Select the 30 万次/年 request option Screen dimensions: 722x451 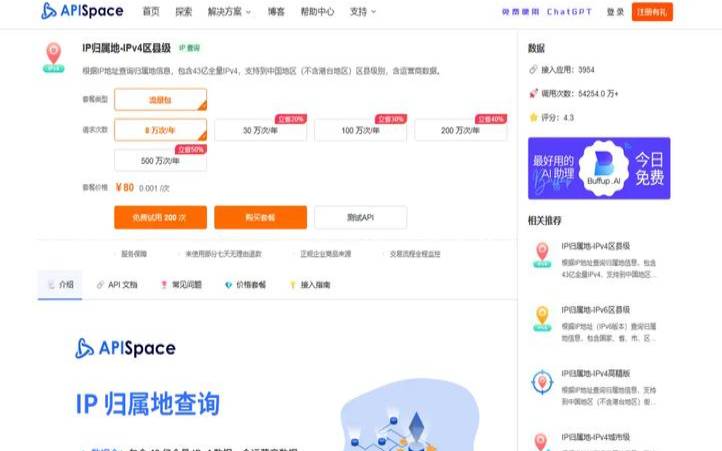tap(260, 130)
